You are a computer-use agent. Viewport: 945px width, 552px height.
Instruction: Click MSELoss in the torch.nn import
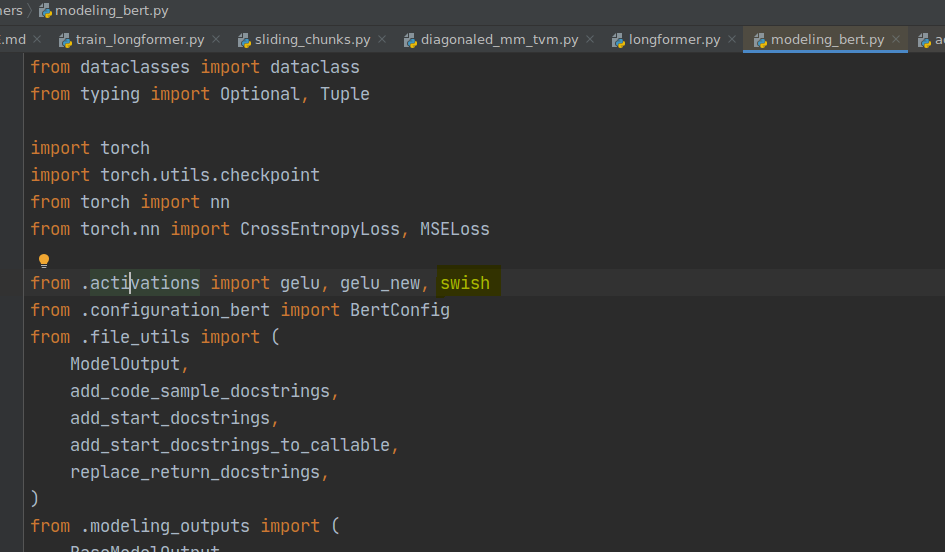(454, 229)
